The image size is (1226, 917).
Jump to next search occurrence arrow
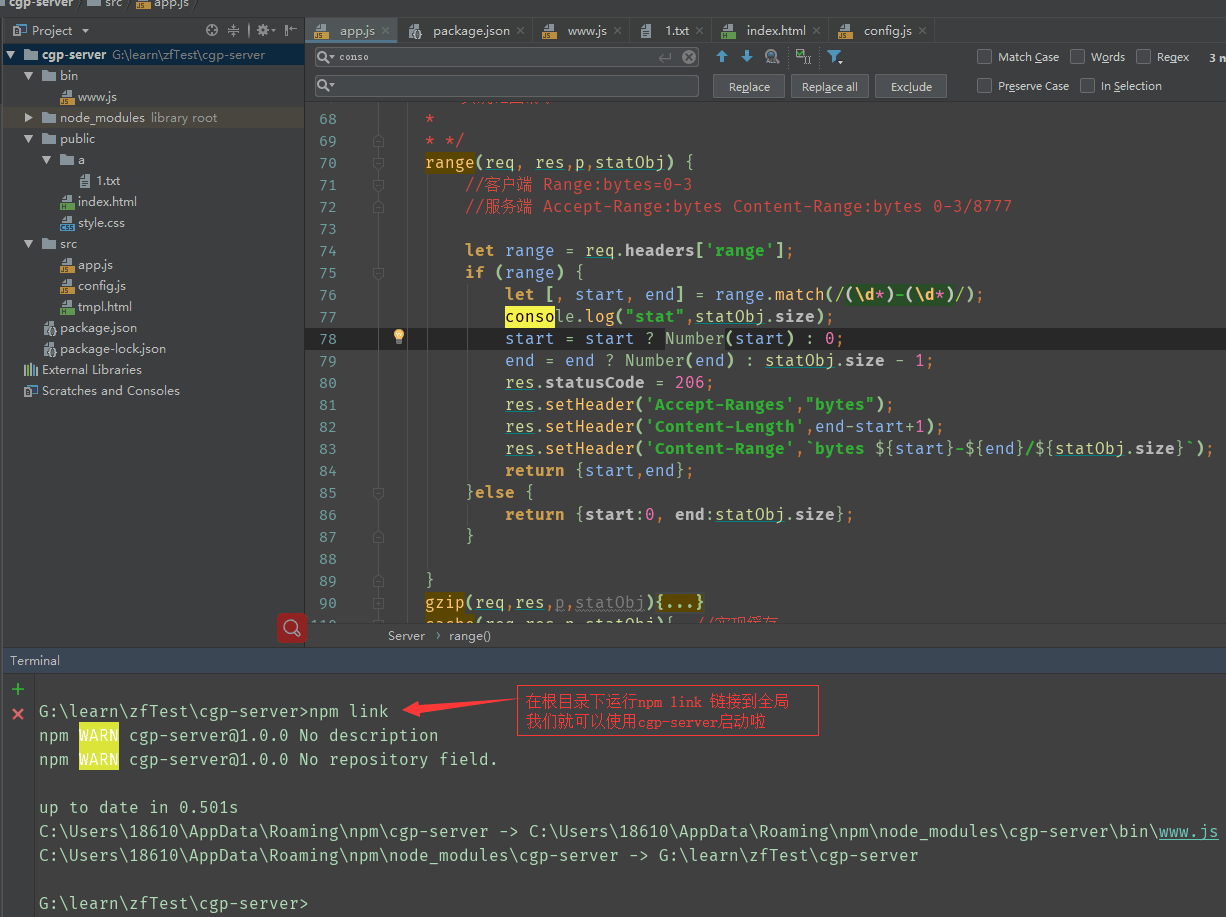click(746, 57)
